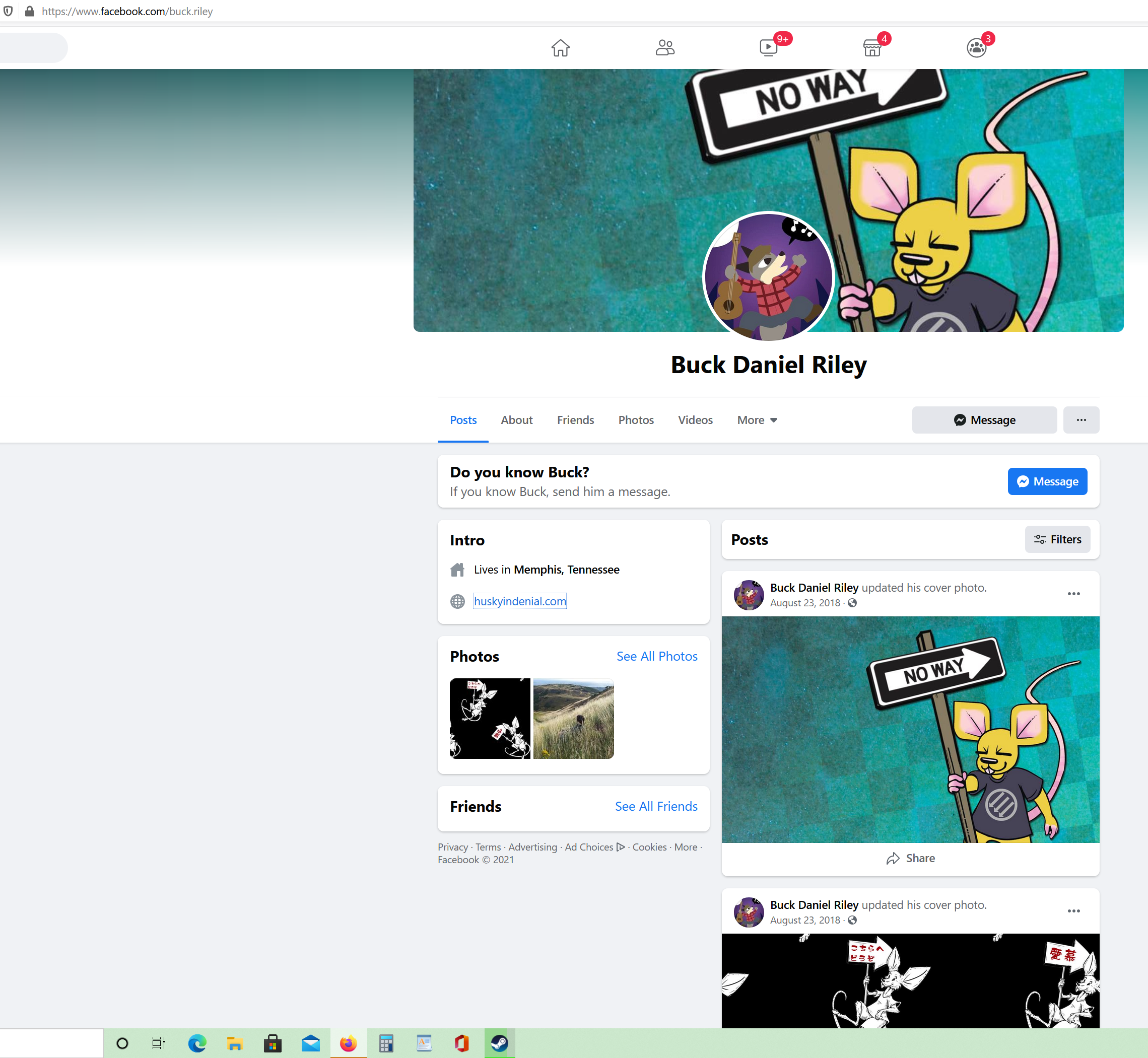Viewport: 1148px width, 1058px height.
Task: Open Calculator from the taskbar
Action: [386, 1043]
